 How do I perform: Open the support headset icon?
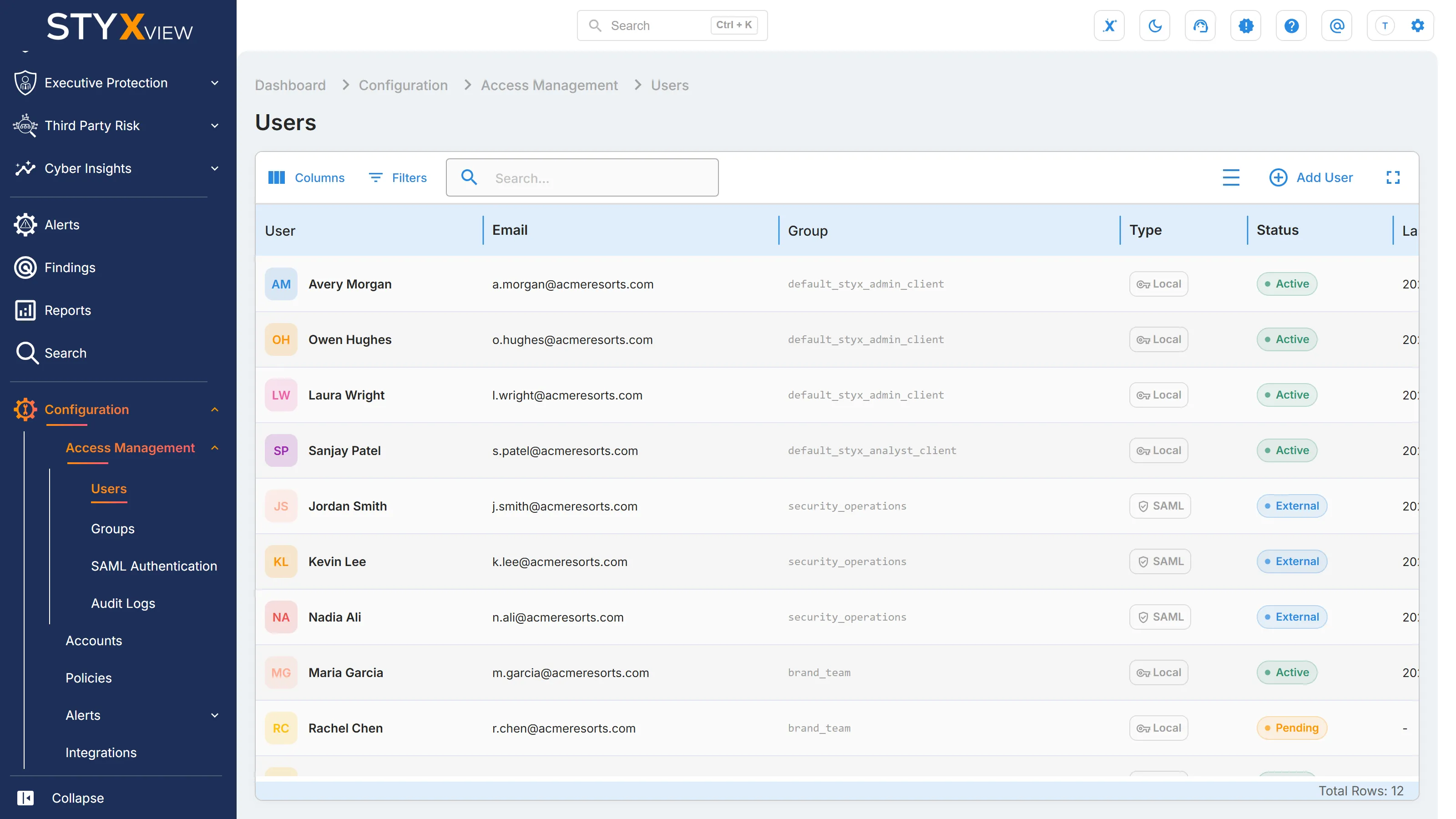click(1200, 25)
